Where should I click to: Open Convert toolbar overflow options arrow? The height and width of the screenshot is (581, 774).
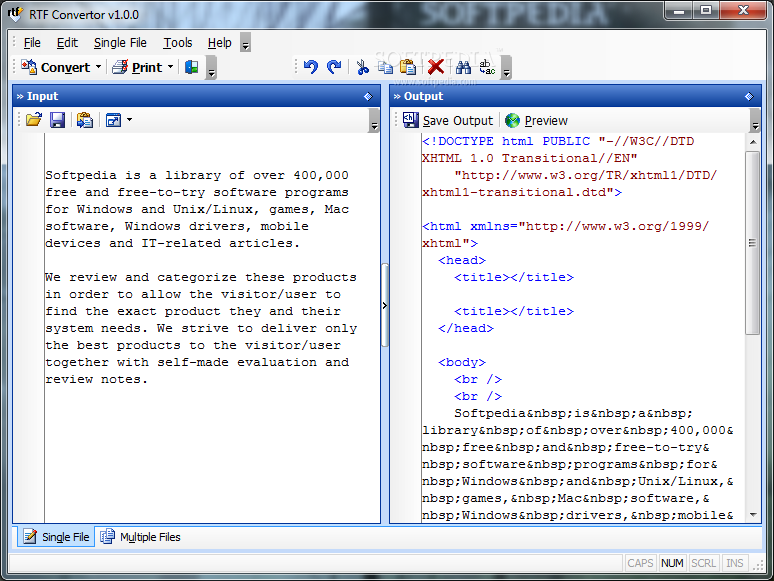(x=211, y=67)
